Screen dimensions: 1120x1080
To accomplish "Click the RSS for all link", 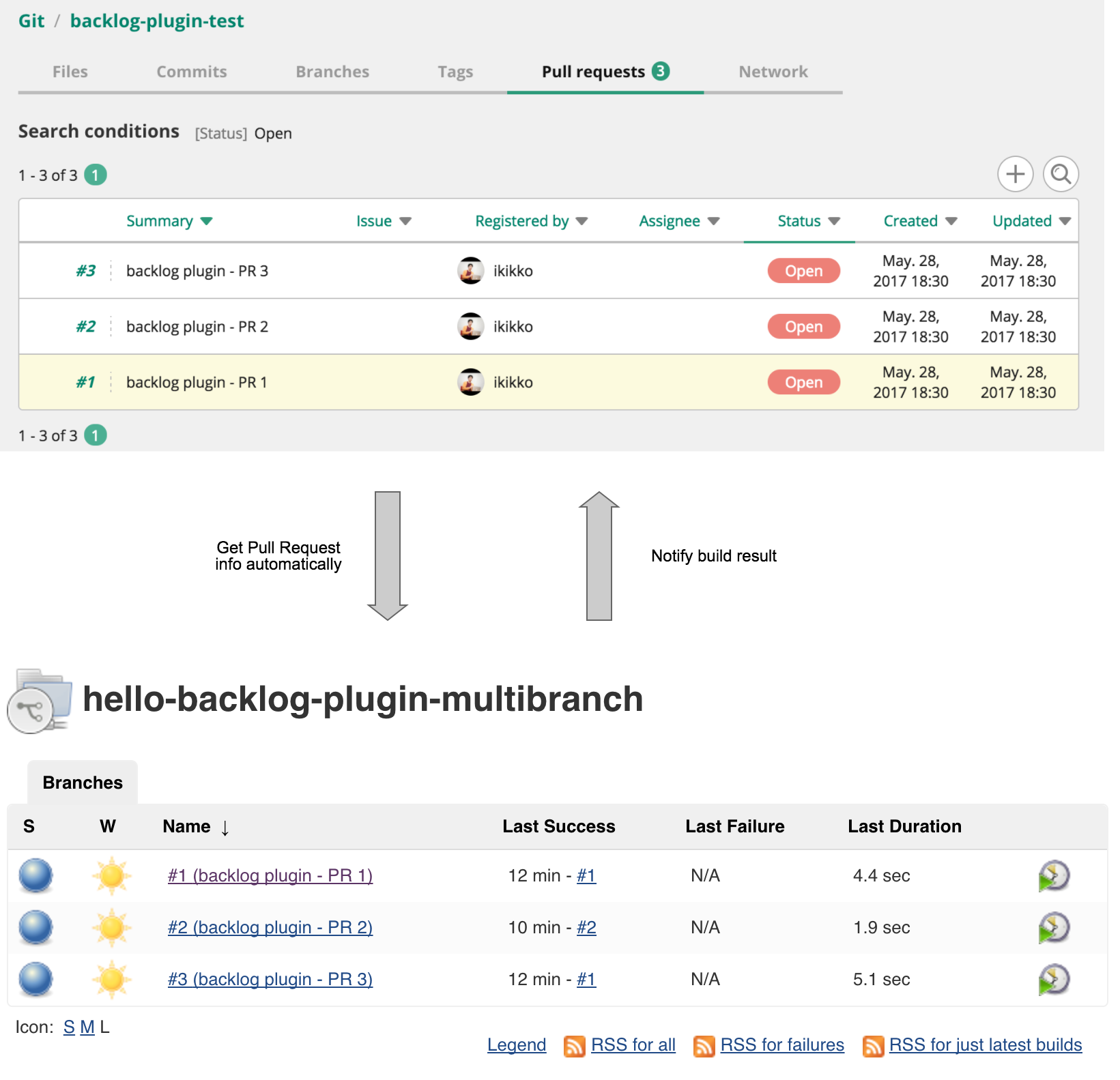I will tap(633, 1045).
